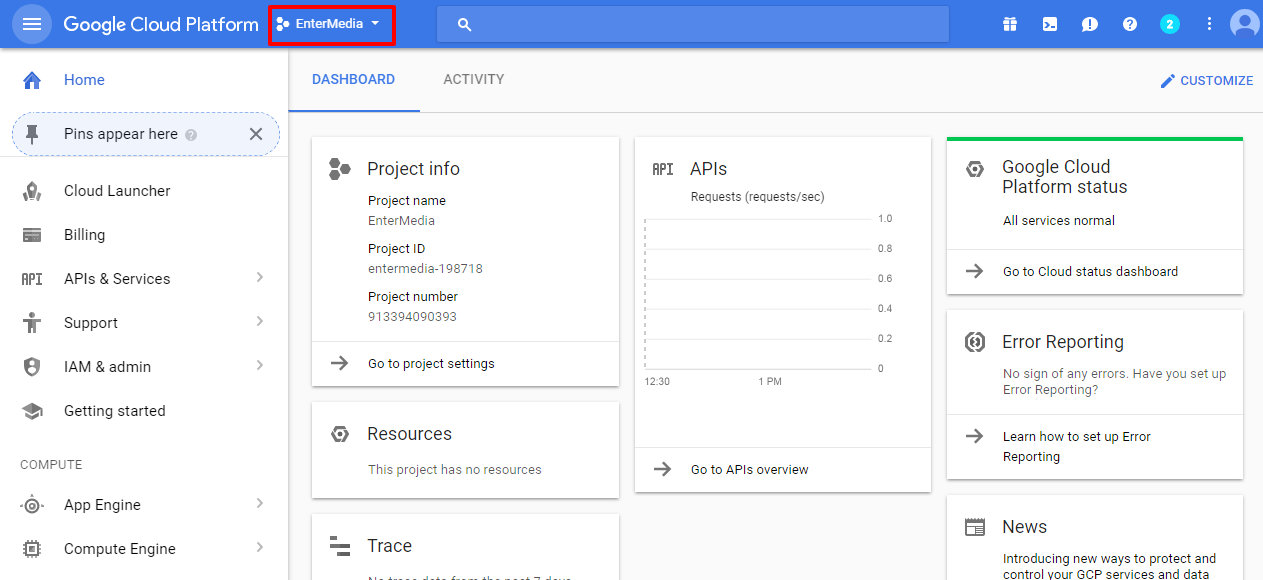Click the search magnifier icon

point(464,24)
